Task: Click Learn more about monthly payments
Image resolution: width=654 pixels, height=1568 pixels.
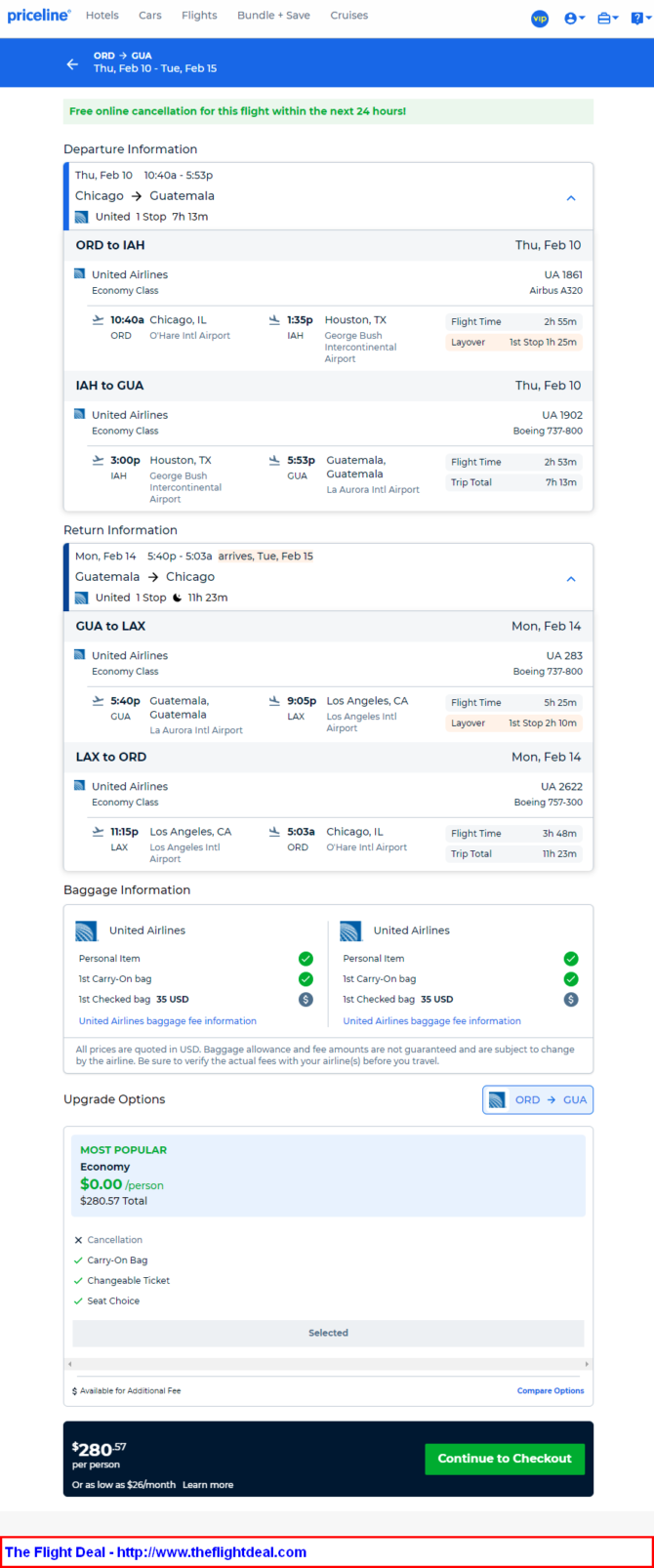Action: click(x=208, y=1485)
